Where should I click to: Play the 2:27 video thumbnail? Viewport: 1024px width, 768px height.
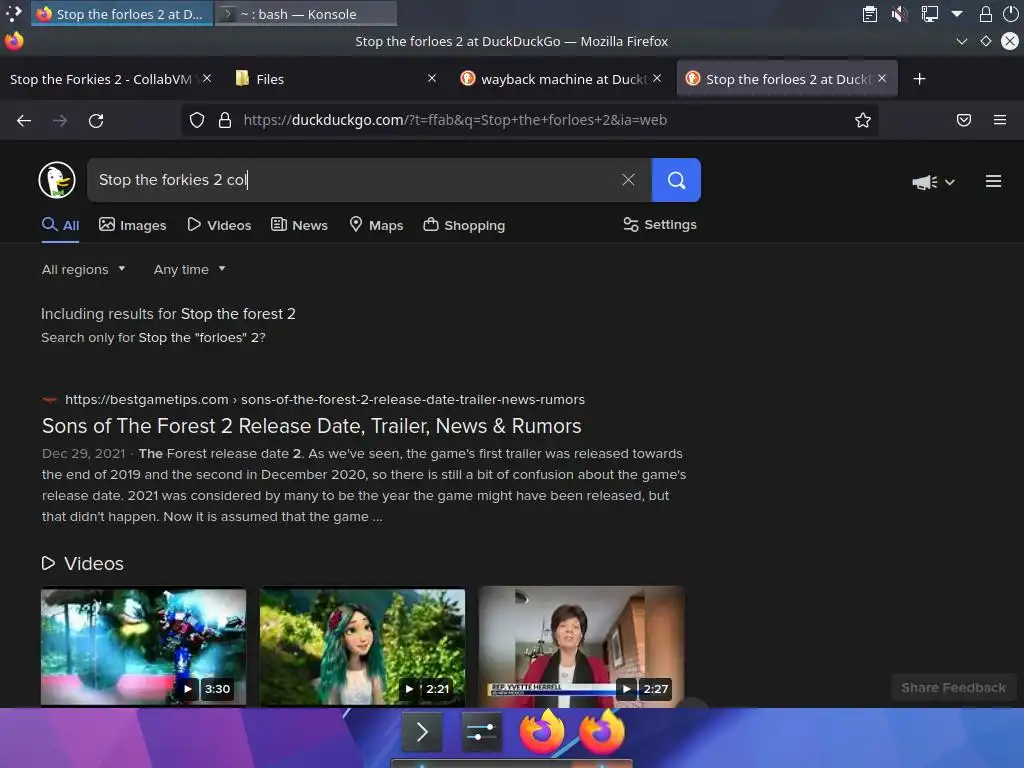[581, 646]
